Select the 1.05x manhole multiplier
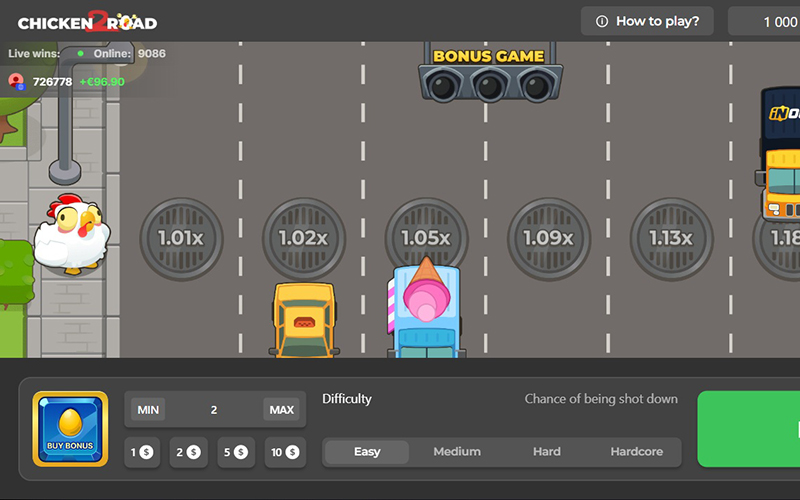Image resolution: width=800 pixels, height=500 pixels. [x=426, y=232]
